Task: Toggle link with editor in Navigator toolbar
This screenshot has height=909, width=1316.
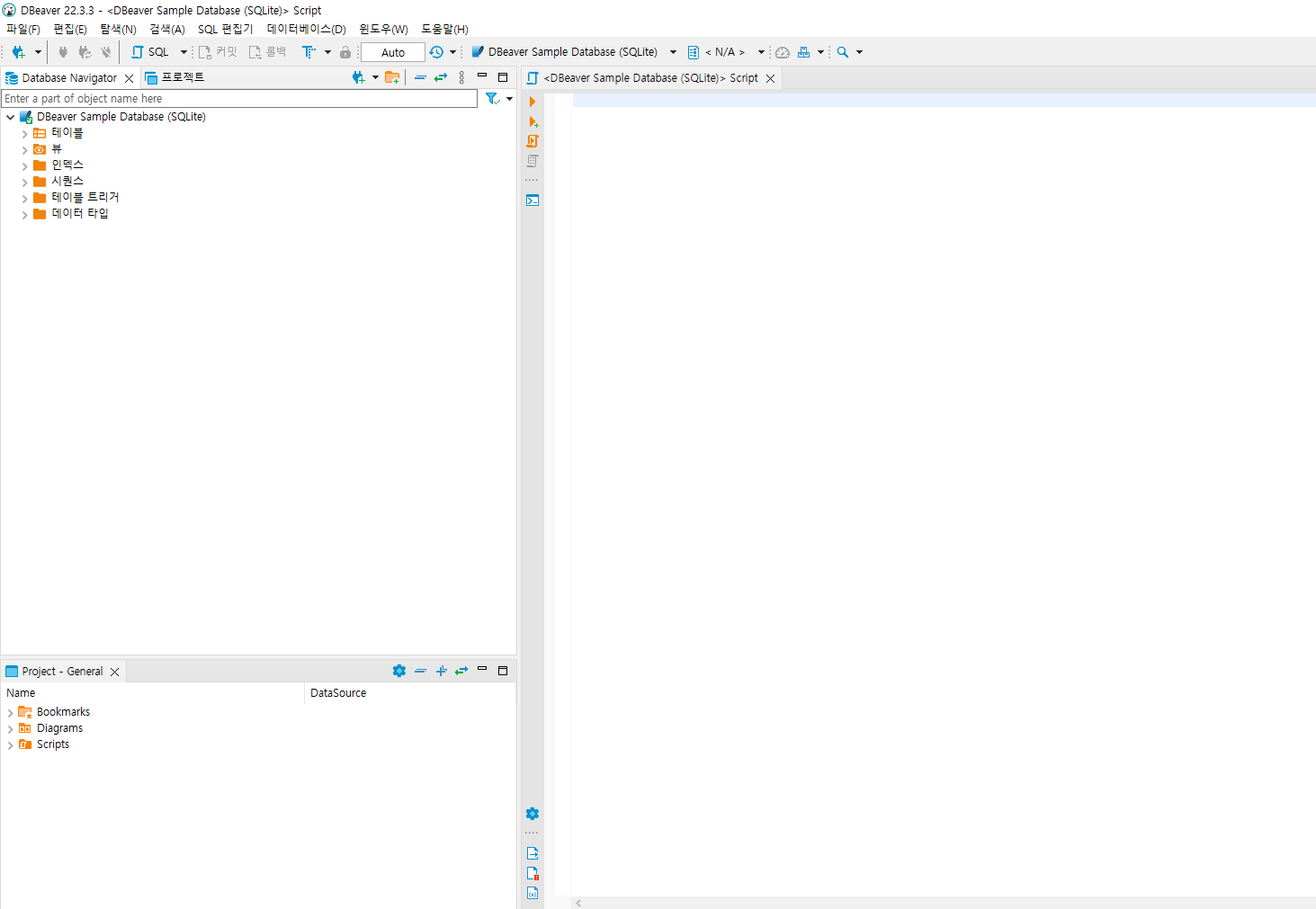Action: (441, 77)
